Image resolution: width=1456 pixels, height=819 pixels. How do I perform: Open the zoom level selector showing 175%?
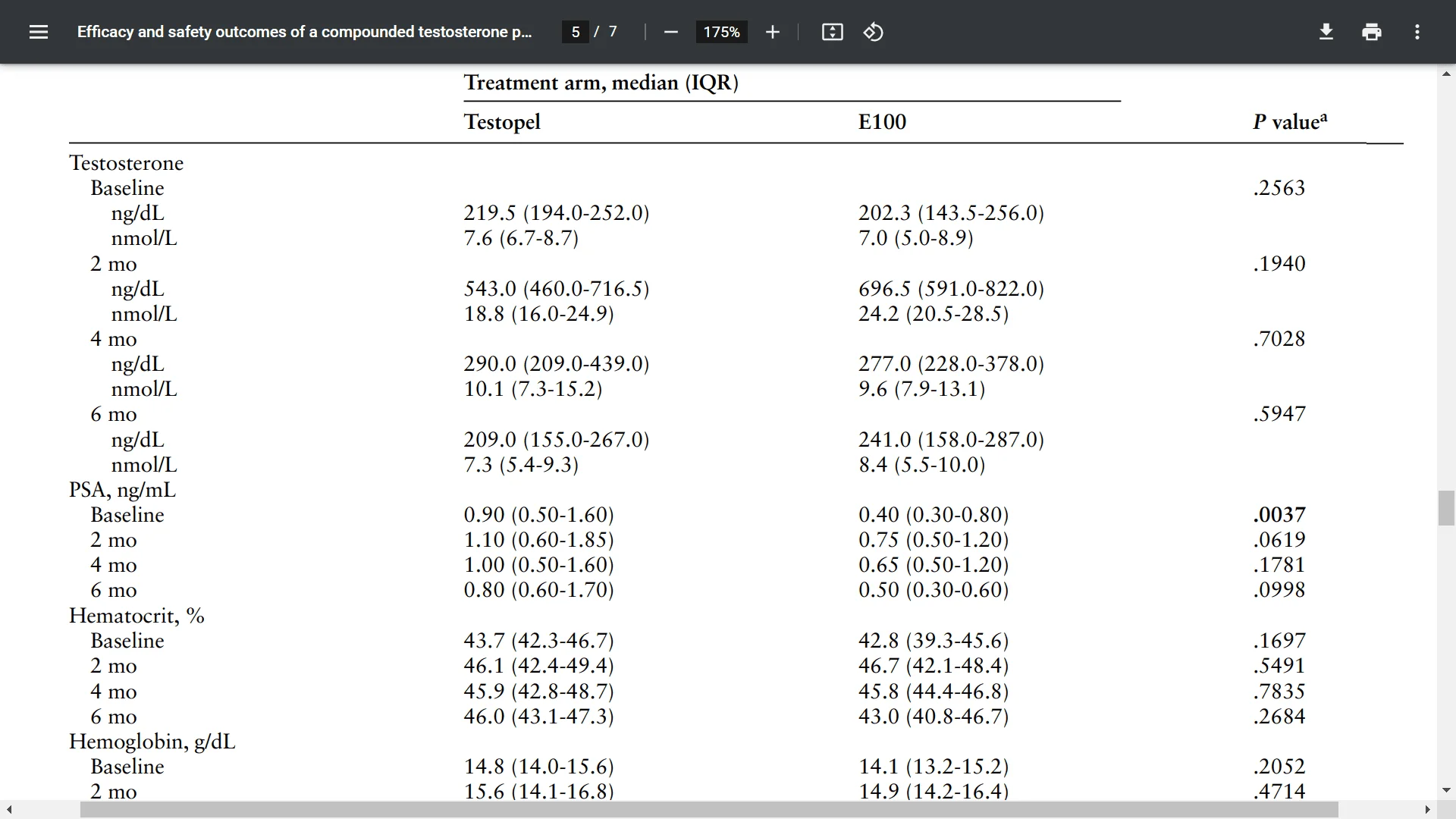pyautogui.click(x=720, y=32)
